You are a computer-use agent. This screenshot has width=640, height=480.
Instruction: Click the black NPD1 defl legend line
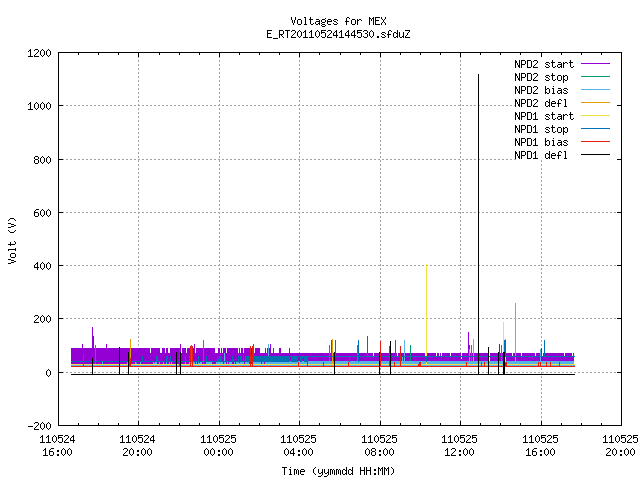coord(596,155)
